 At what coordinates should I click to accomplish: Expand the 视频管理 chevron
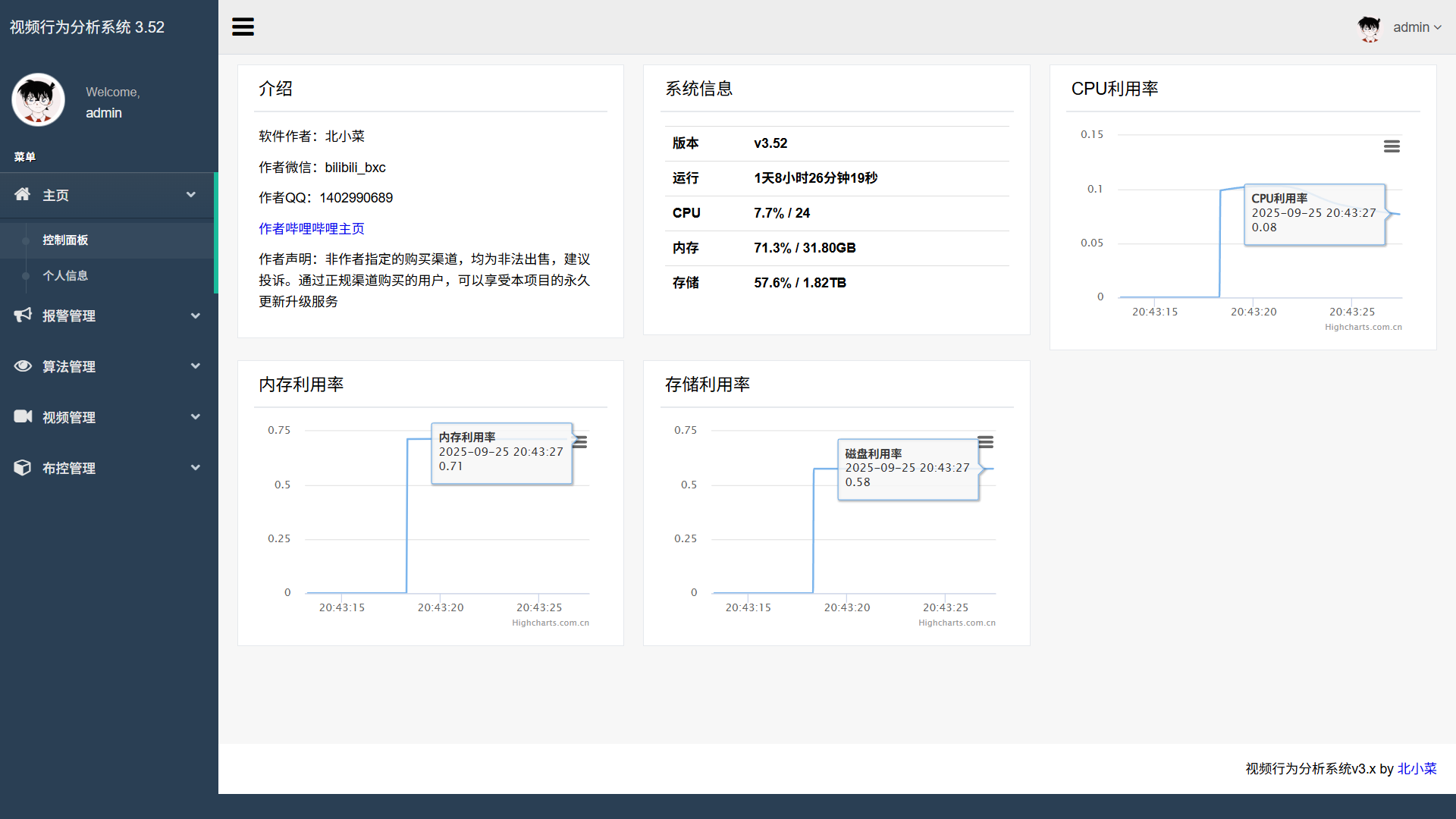195,416
